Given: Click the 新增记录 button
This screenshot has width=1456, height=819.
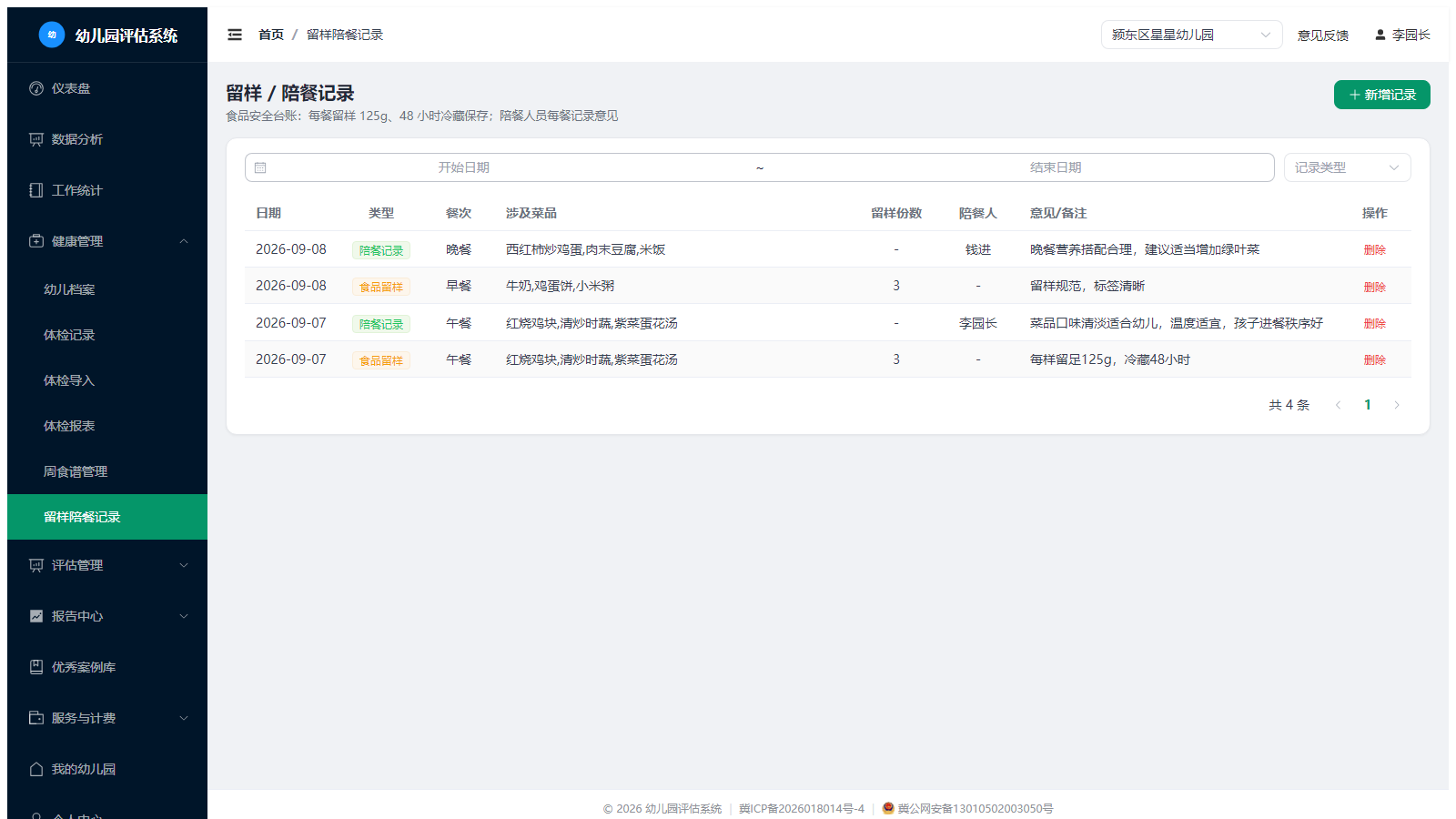Looking at the screenshot, I should 1382,95.
